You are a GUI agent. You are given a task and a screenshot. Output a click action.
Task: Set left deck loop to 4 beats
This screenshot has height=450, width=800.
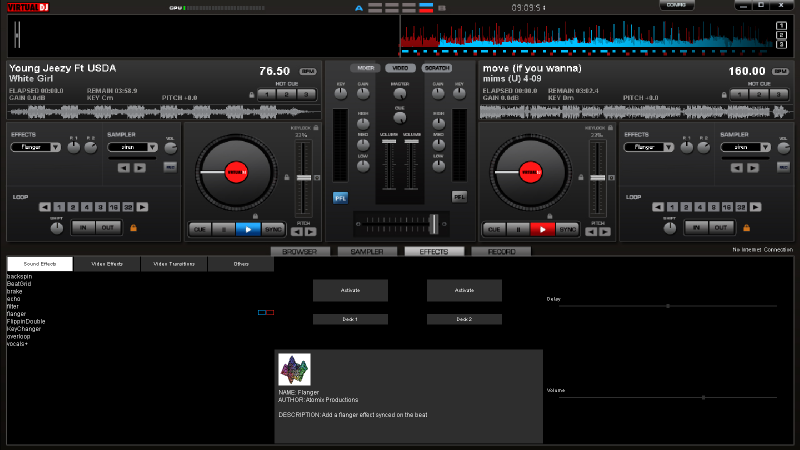coord(86,207)
